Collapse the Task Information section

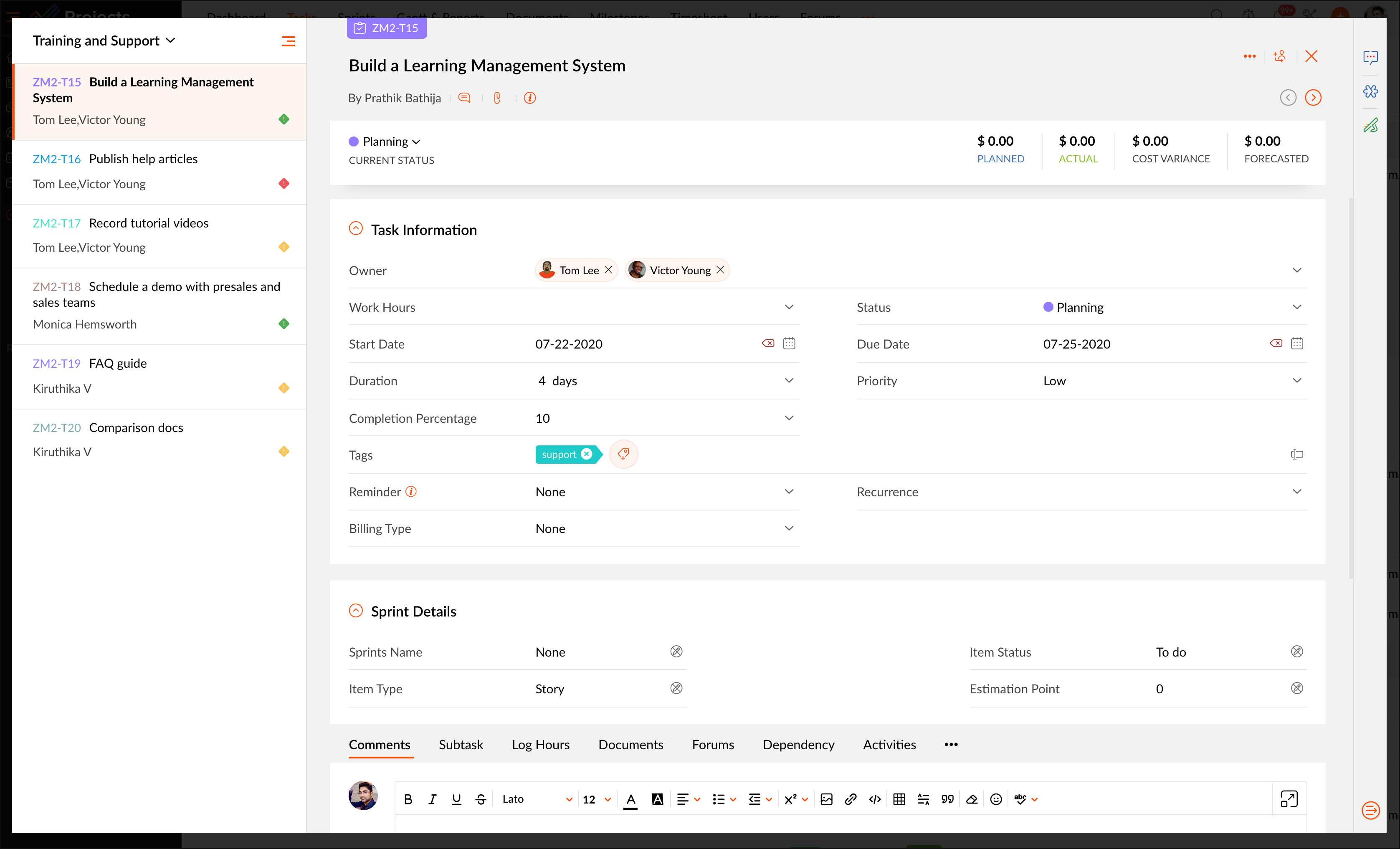[356, 229]
